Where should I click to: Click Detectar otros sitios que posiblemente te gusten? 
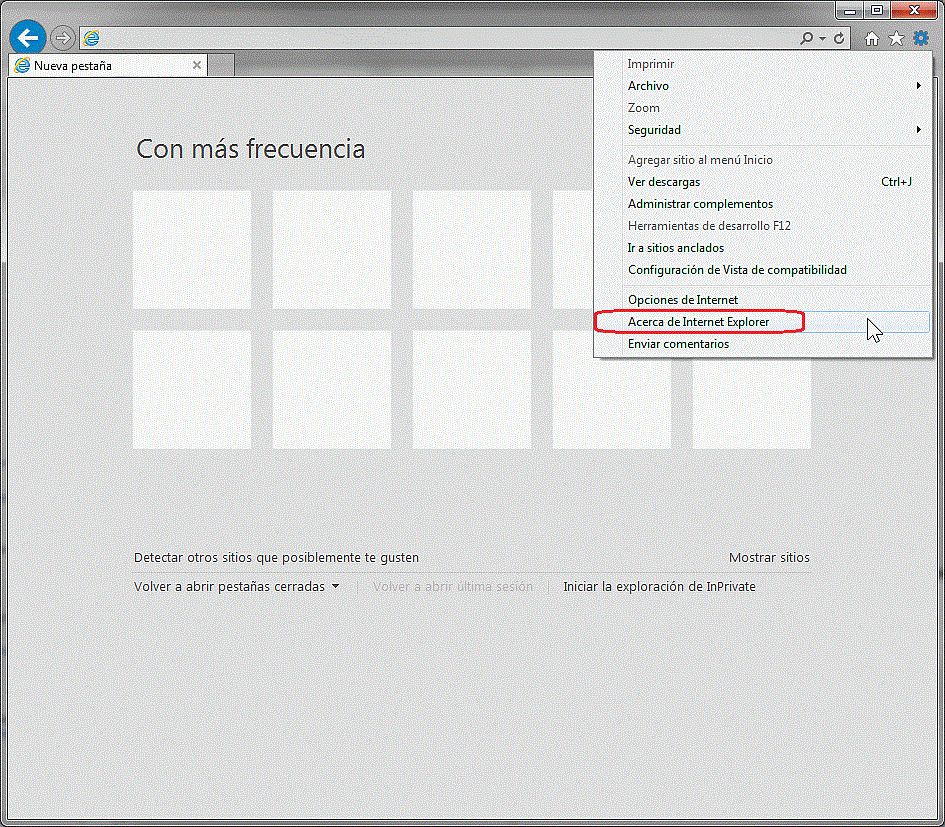276,558
